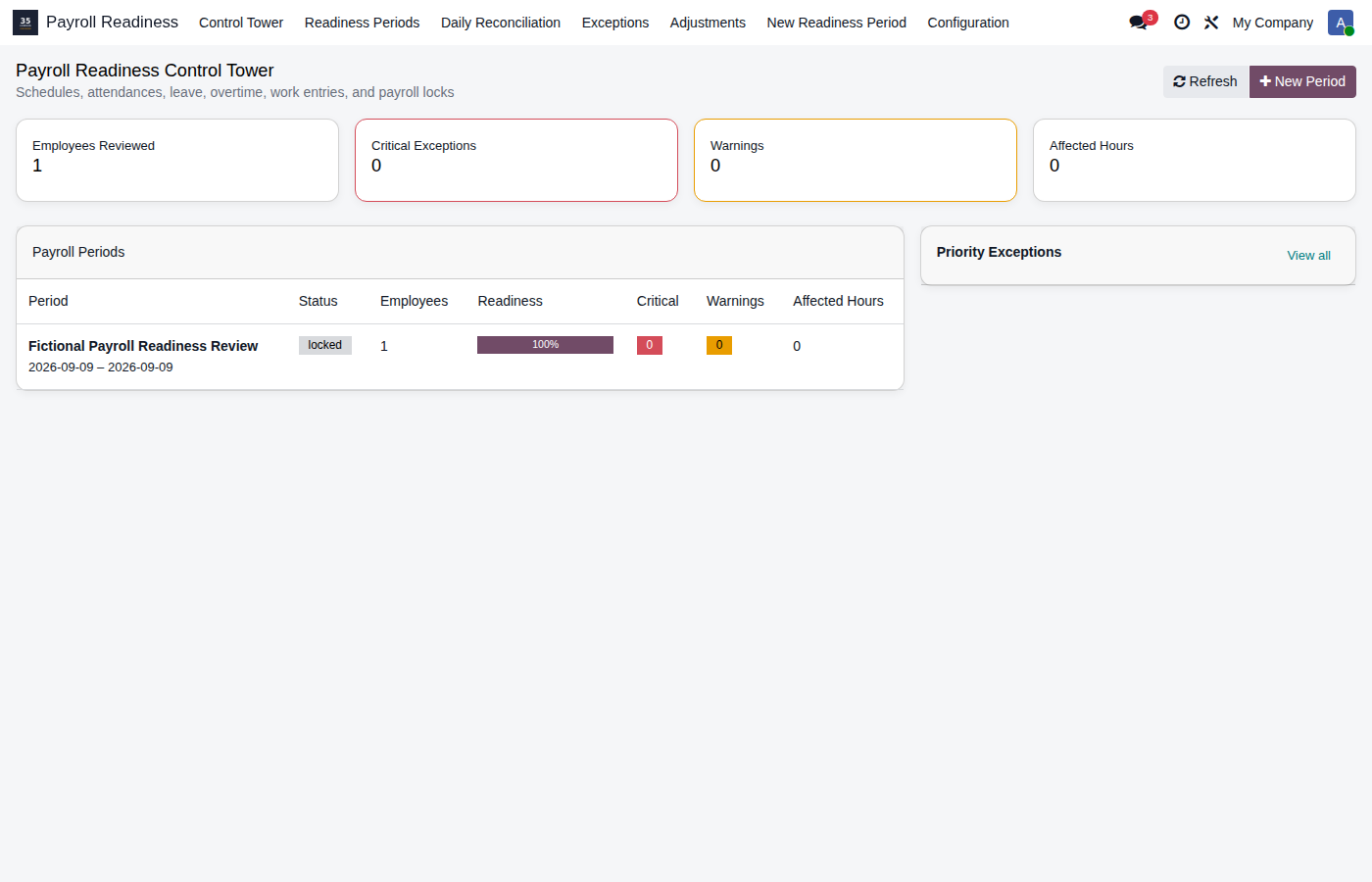Image resolution: width=1372 pixels, height=882 pixels.
Task: Go to Readiness Periods menu
Action: pos(362,23)
